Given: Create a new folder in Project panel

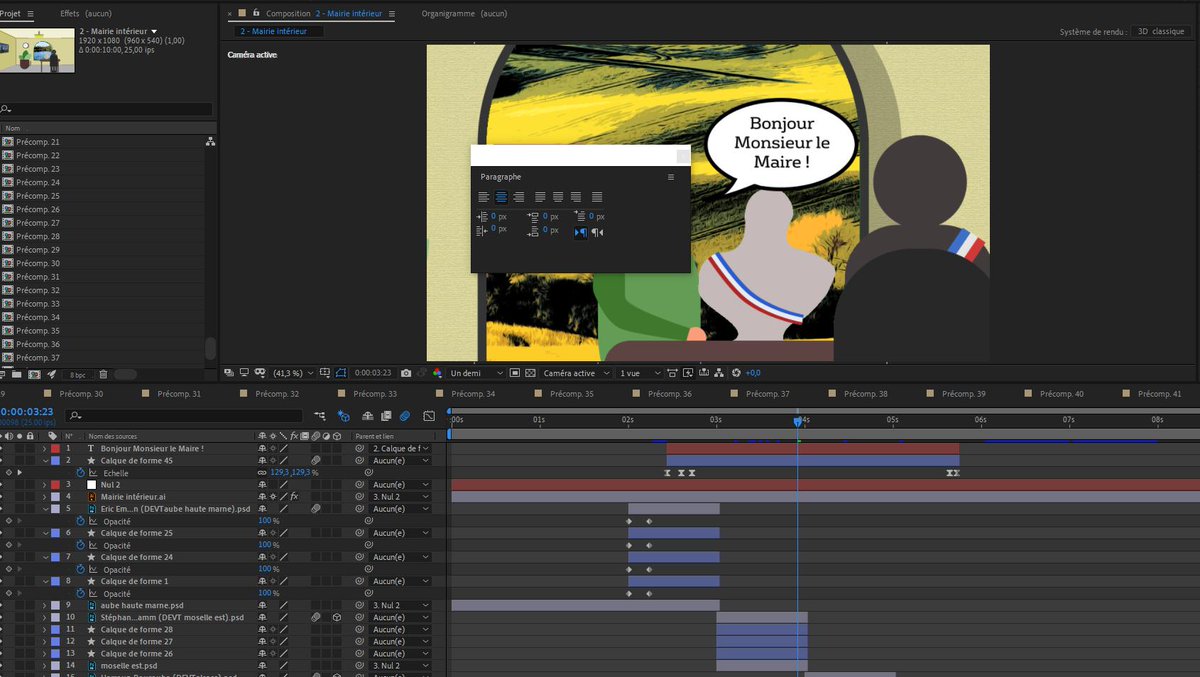Looking at the screenshot, I should (x=16, y=375).
